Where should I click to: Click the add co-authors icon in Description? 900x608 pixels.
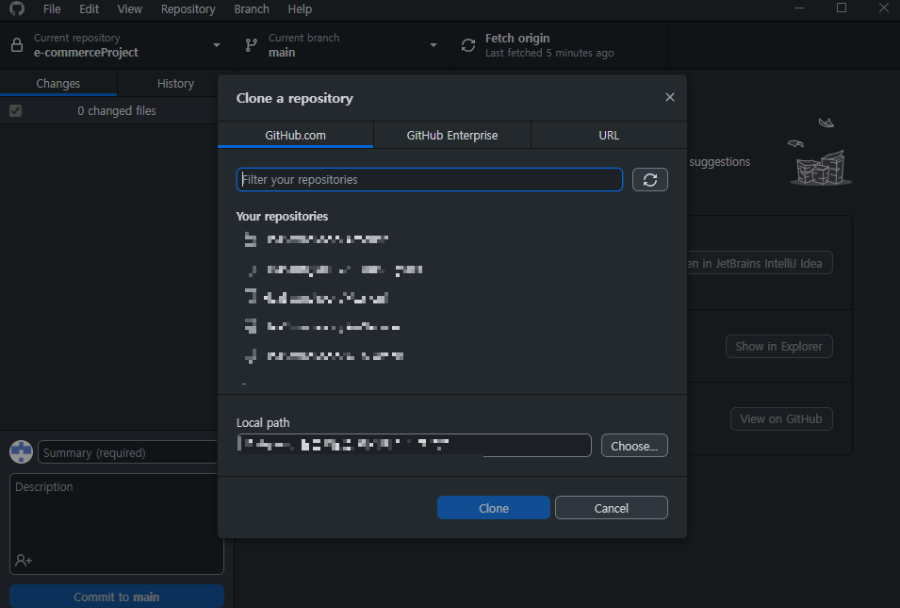pos(24,560)
